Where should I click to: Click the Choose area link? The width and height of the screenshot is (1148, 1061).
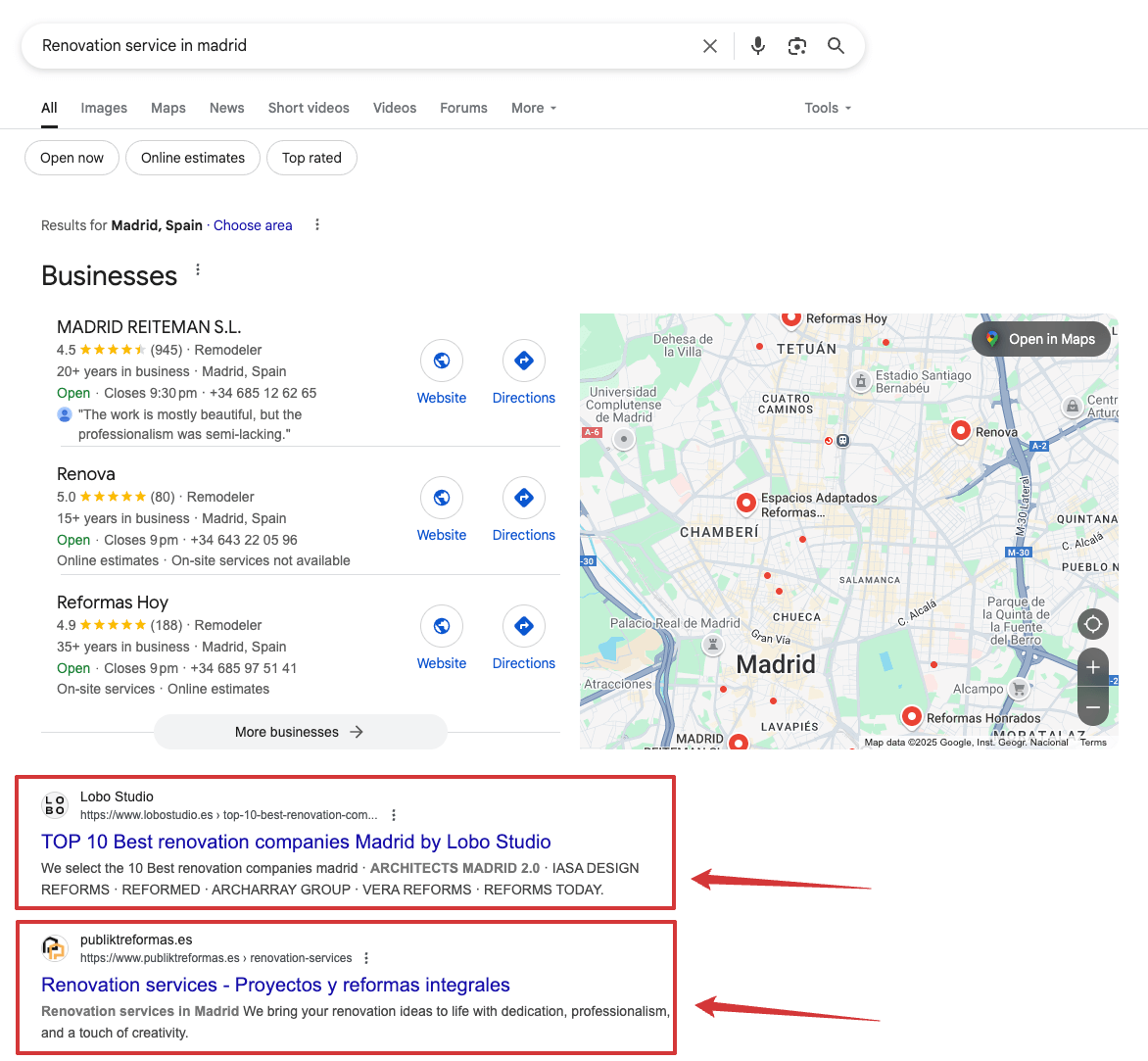coord(253,225)
